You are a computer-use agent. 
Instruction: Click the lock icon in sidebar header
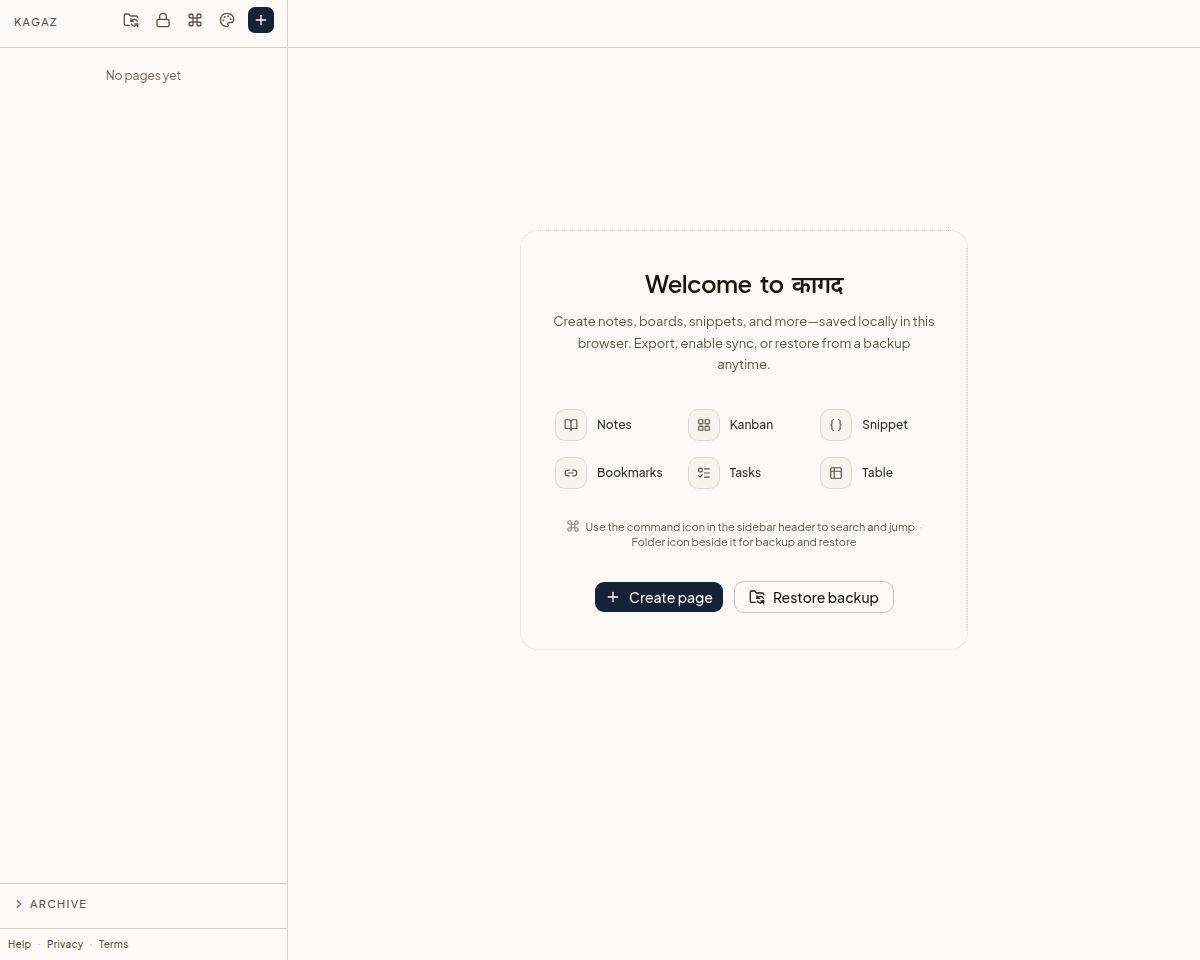pos(163,20)
